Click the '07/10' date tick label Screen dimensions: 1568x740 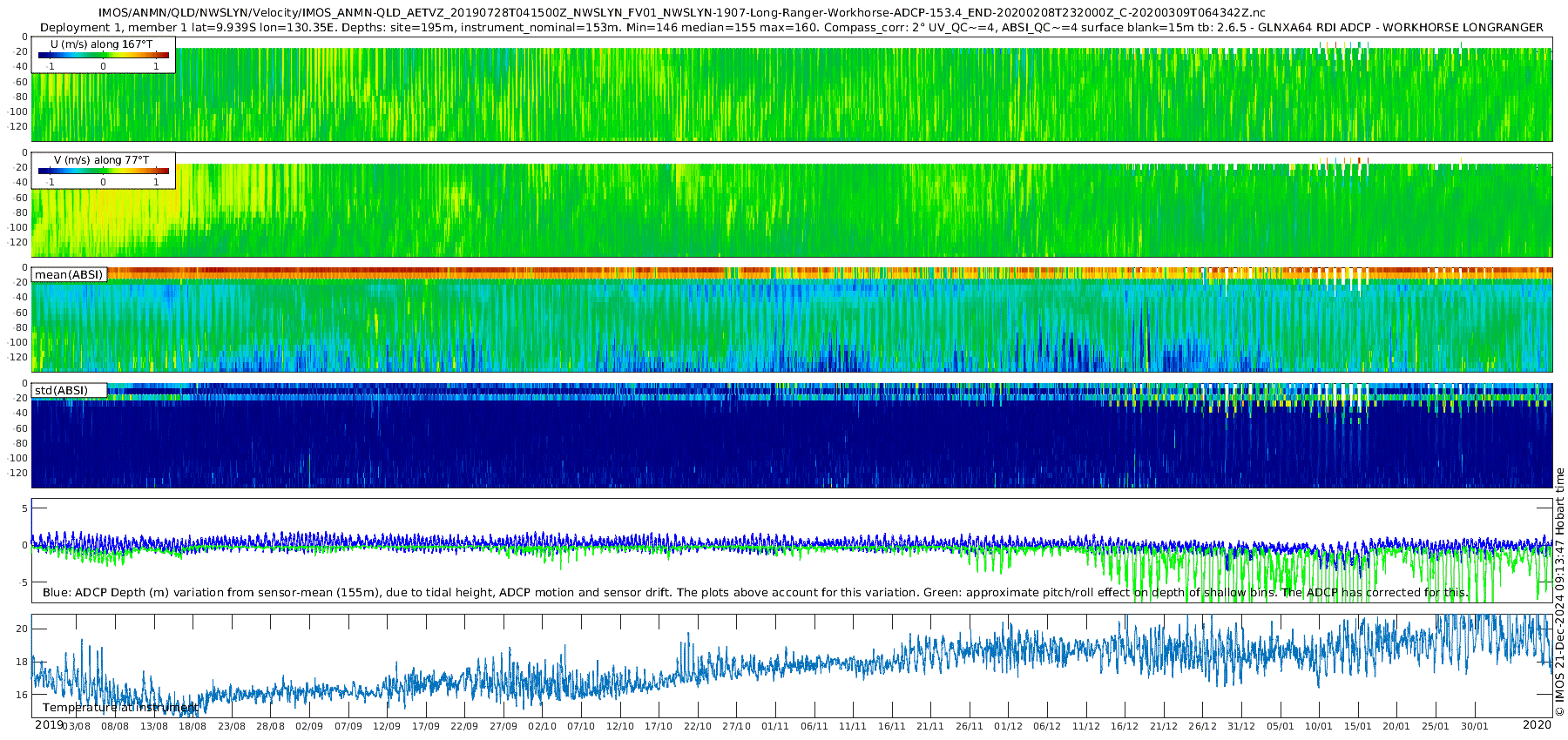point(581,726)
